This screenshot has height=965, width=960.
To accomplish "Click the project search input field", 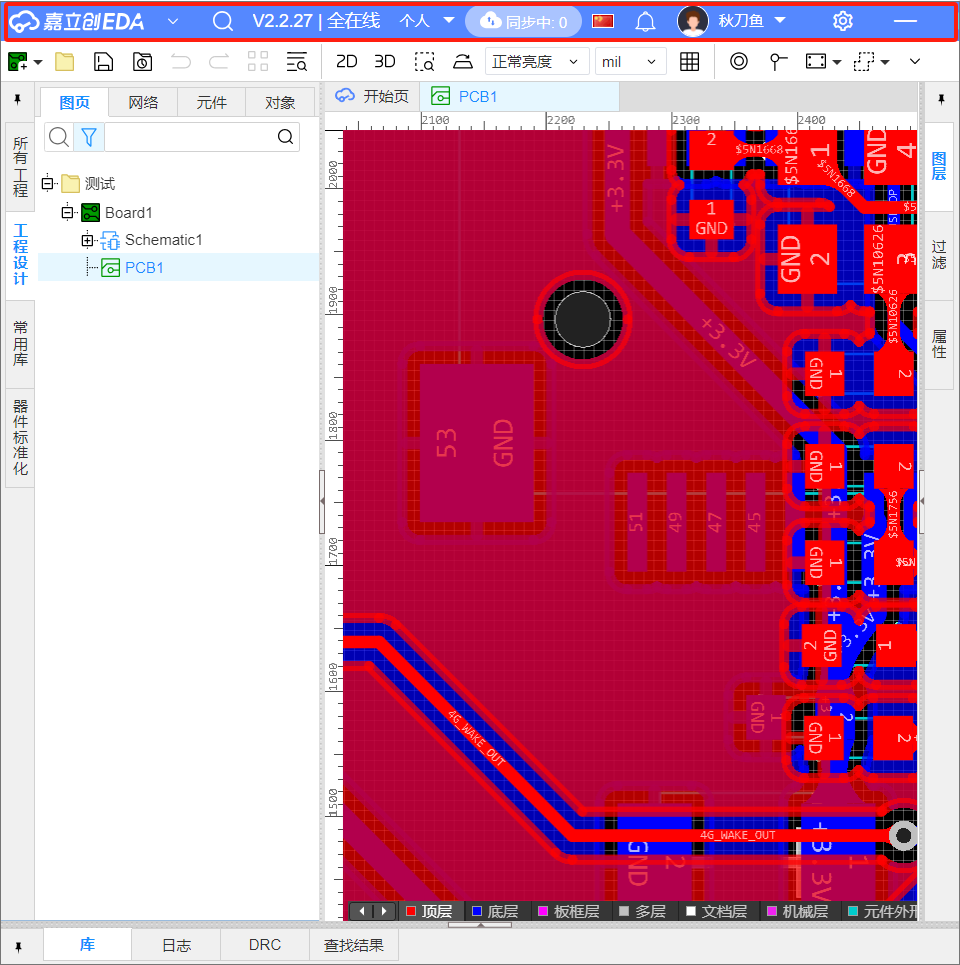I will pos(190,137).
